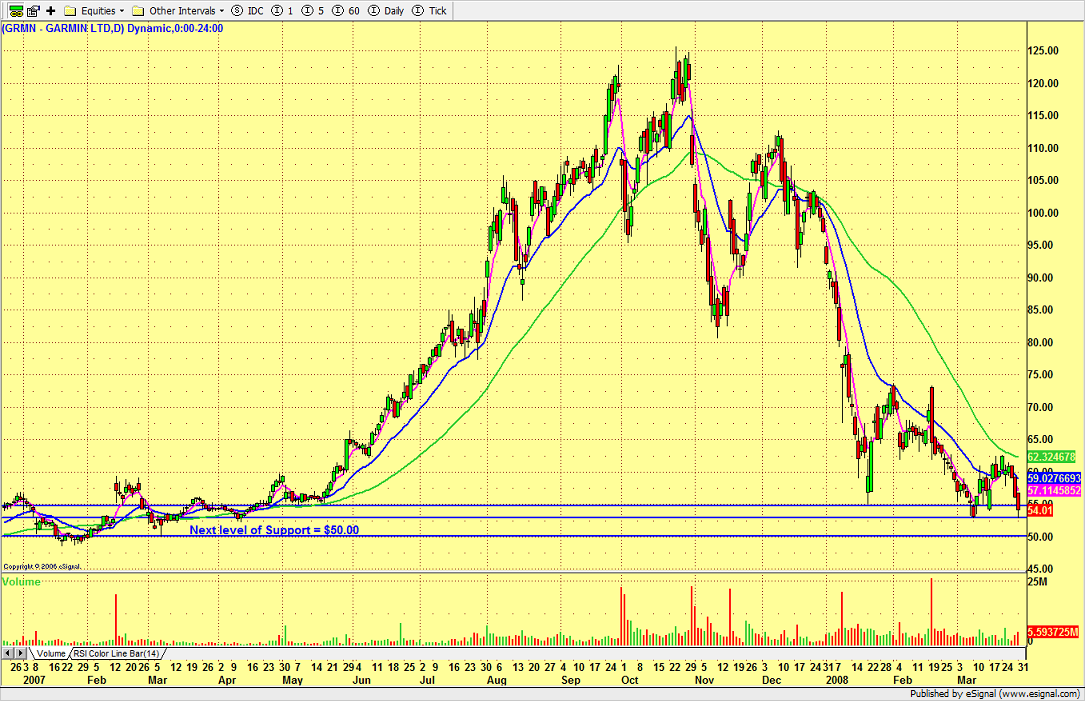Switch to the 1-minute interval
Screen dimensions: 1085x701
pyautogui.click(x=282, y=10)
